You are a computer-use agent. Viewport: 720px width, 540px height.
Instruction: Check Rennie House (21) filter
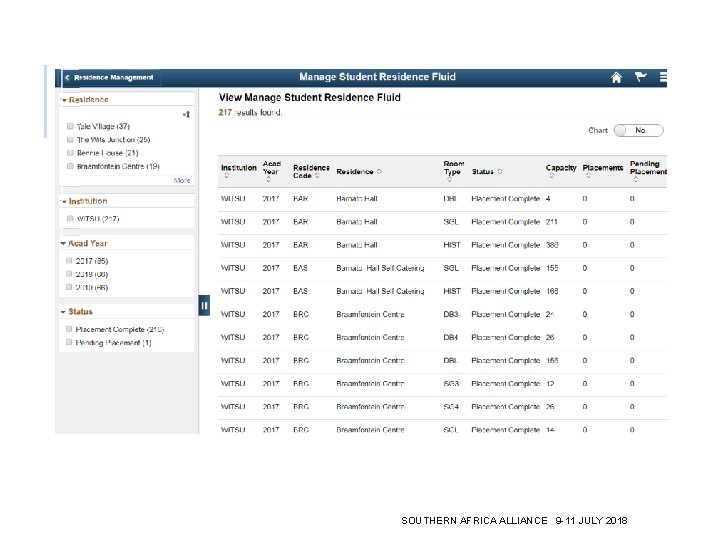coord(70,153)
